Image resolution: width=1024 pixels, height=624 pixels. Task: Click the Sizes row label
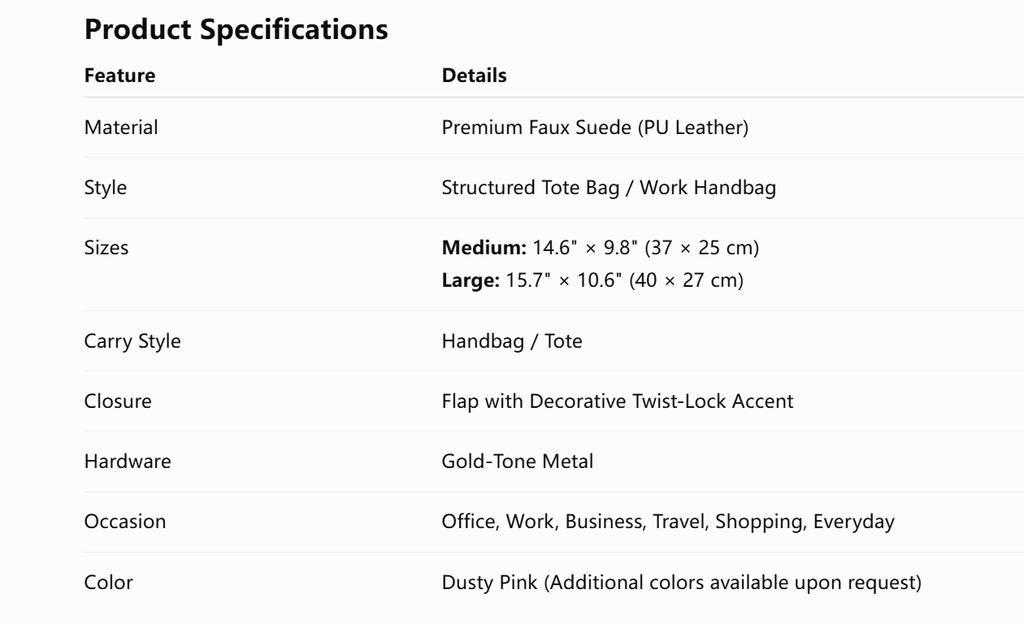pyautogui.click(x=106, y=248)
